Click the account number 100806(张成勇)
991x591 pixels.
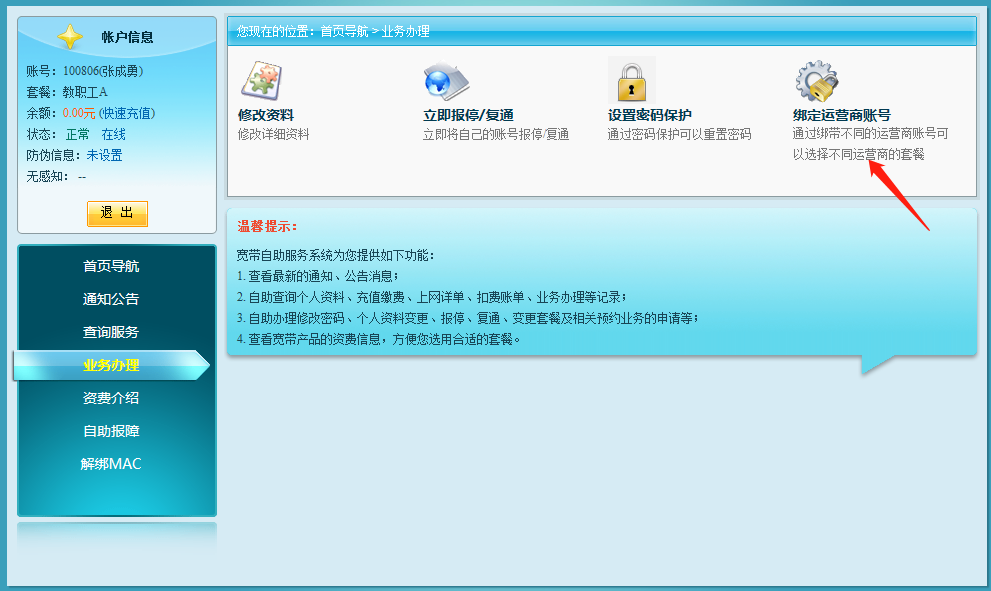(x=103, y=71)
